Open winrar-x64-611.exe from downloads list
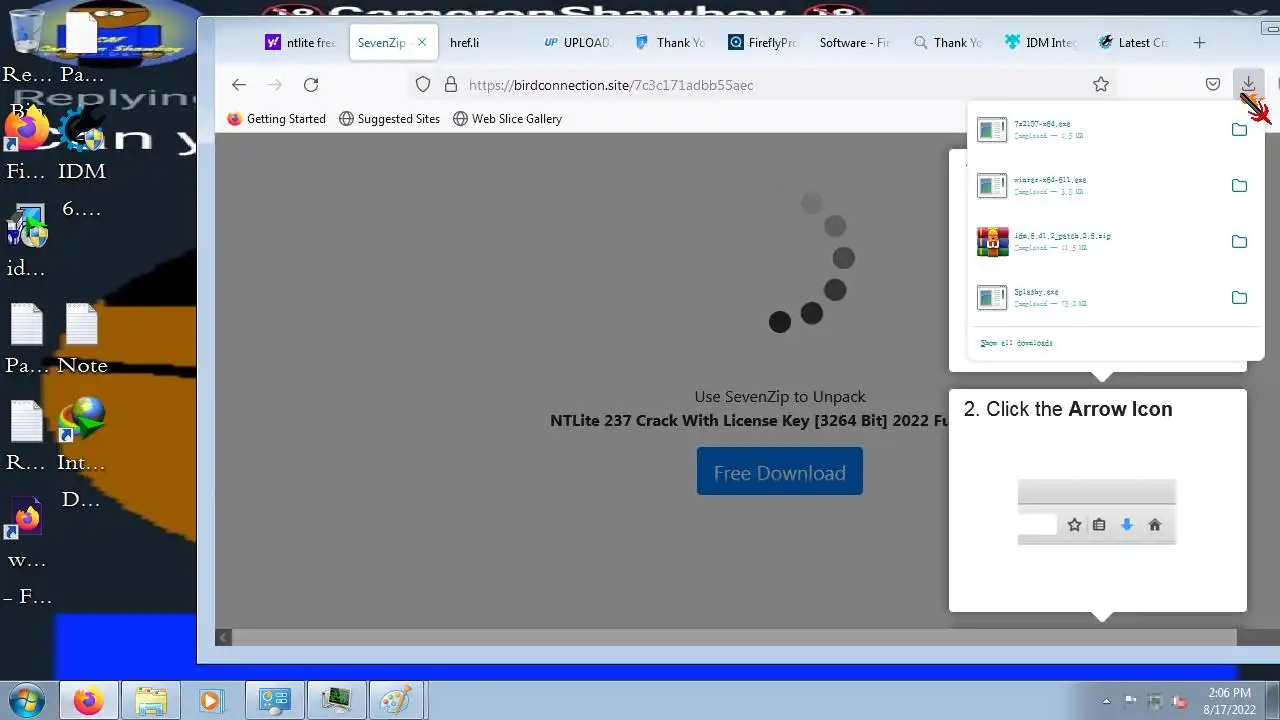 (1095, 186)
